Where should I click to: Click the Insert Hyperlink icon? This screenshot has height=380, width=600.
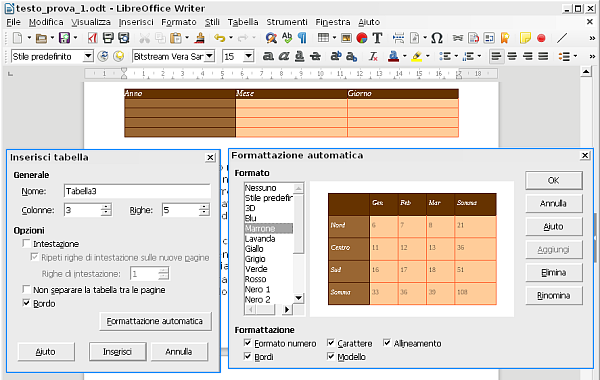coord(458,38)
